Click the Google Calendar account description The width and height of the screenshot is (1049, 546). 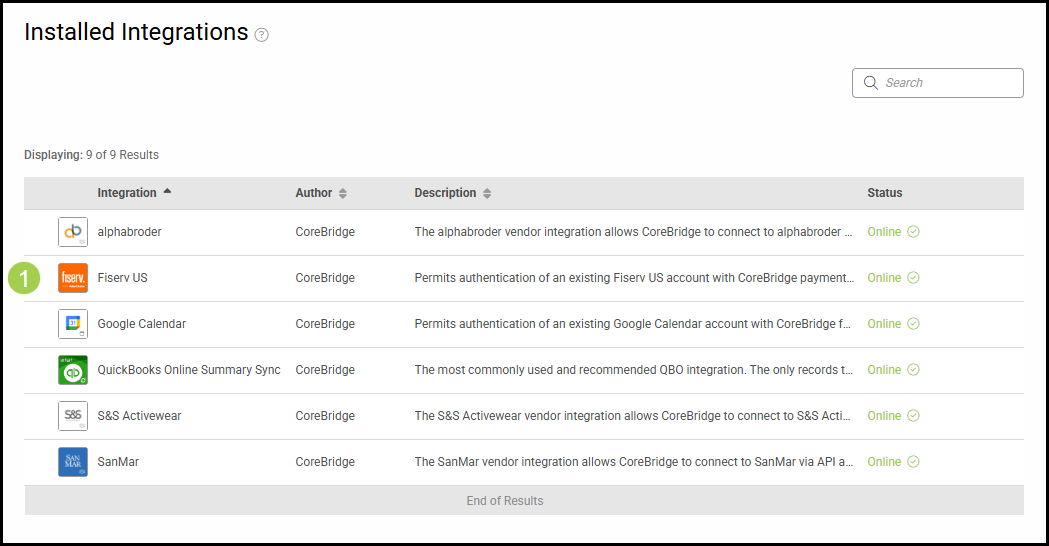point(633,324)
